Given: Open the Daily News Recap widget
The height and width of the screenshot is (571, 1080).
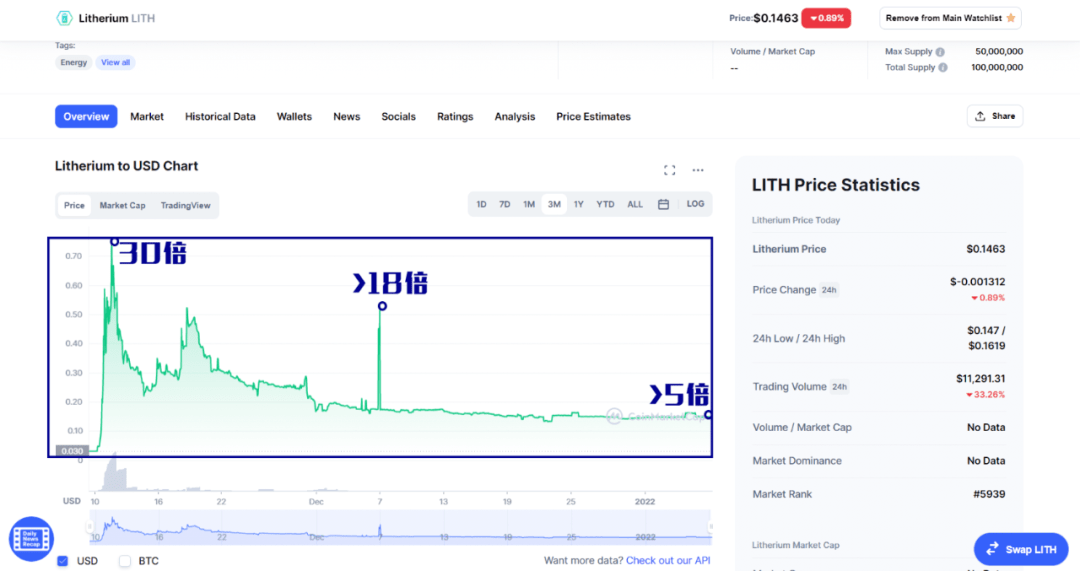Looking at the screenshot, I should (x=31, y=539).
